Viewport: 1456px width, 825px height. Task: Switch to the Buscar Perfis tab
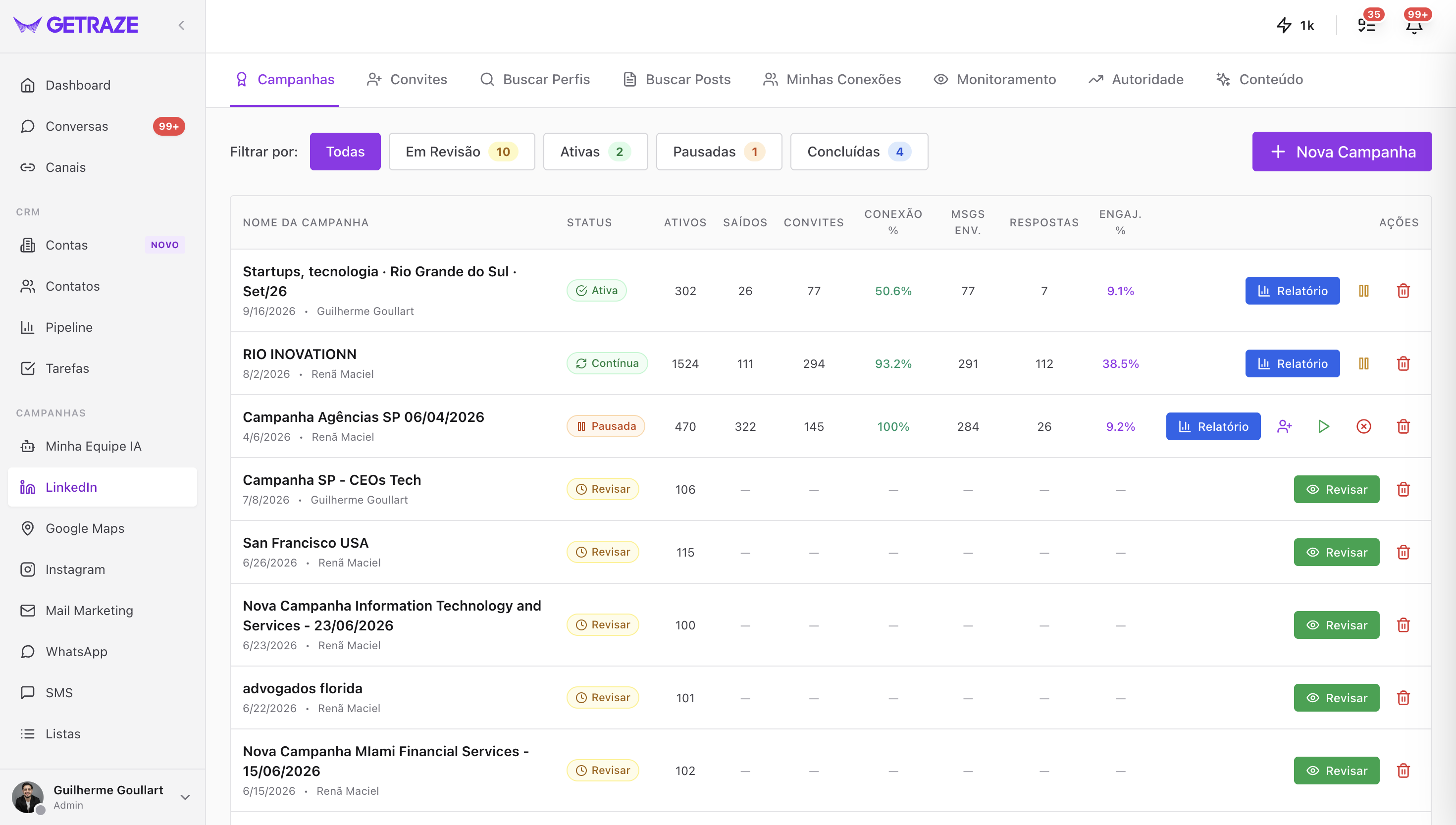(535, 79)
